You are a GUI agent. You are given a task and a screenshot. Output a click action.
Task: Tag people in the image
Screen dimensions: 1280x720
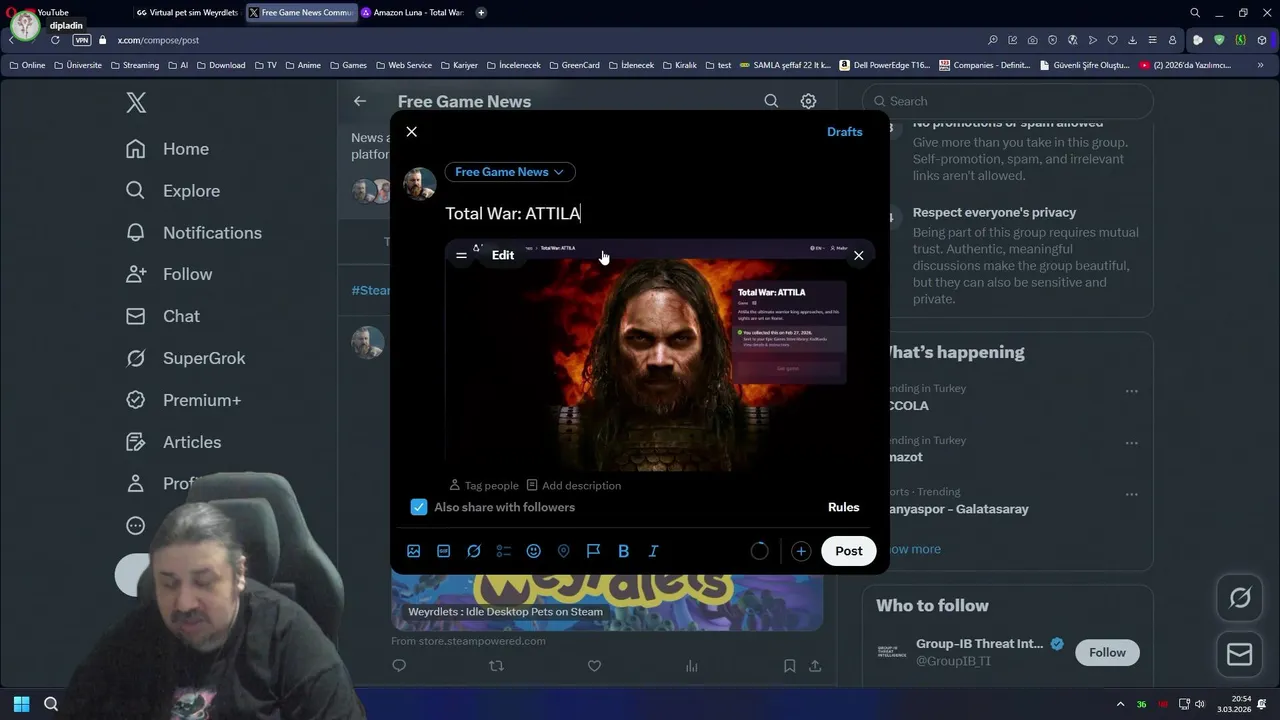(x=484, y=485)
